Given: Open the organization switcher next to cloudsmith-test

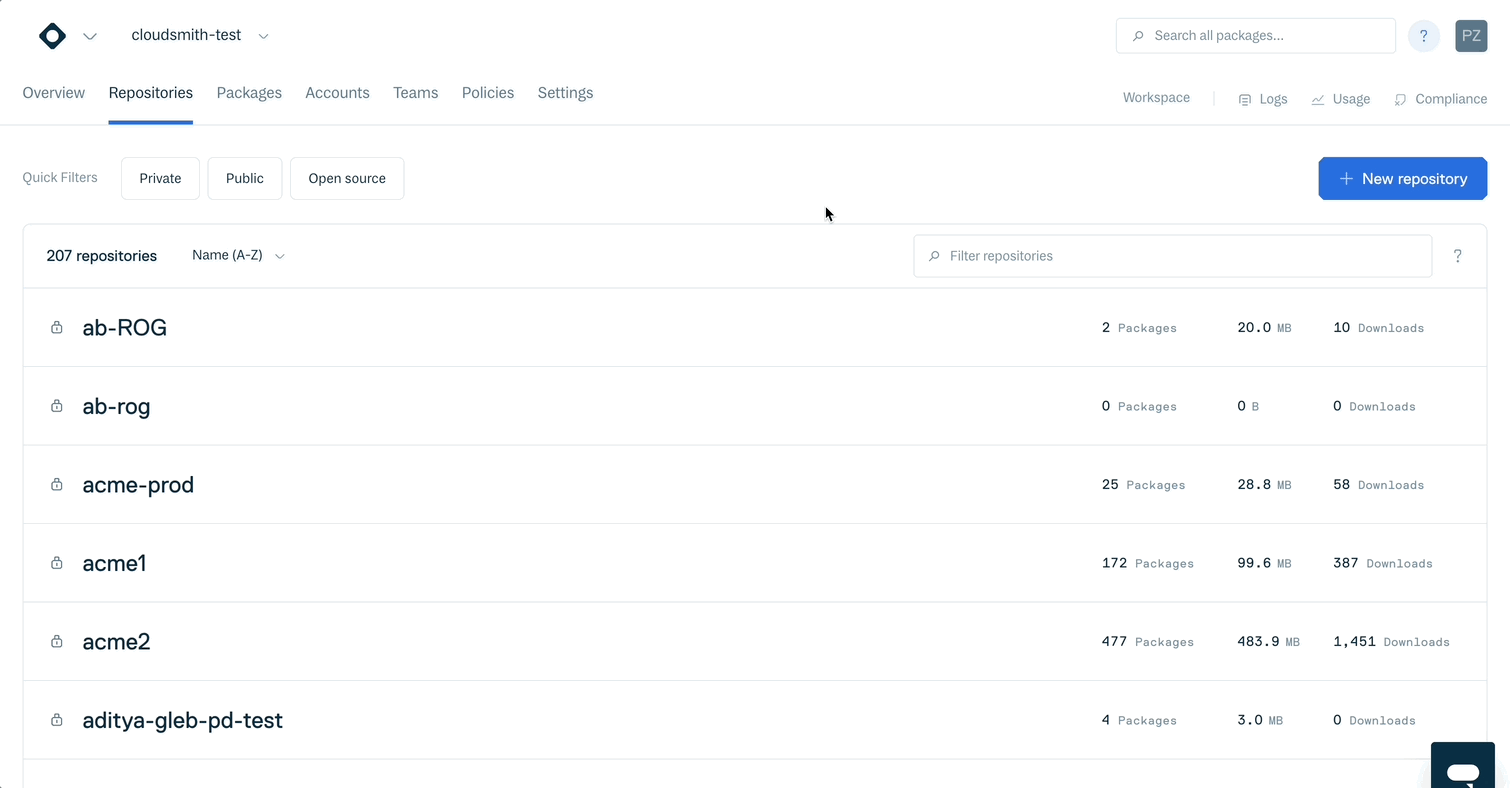Looking at the screenshot, I should (263, 35).
